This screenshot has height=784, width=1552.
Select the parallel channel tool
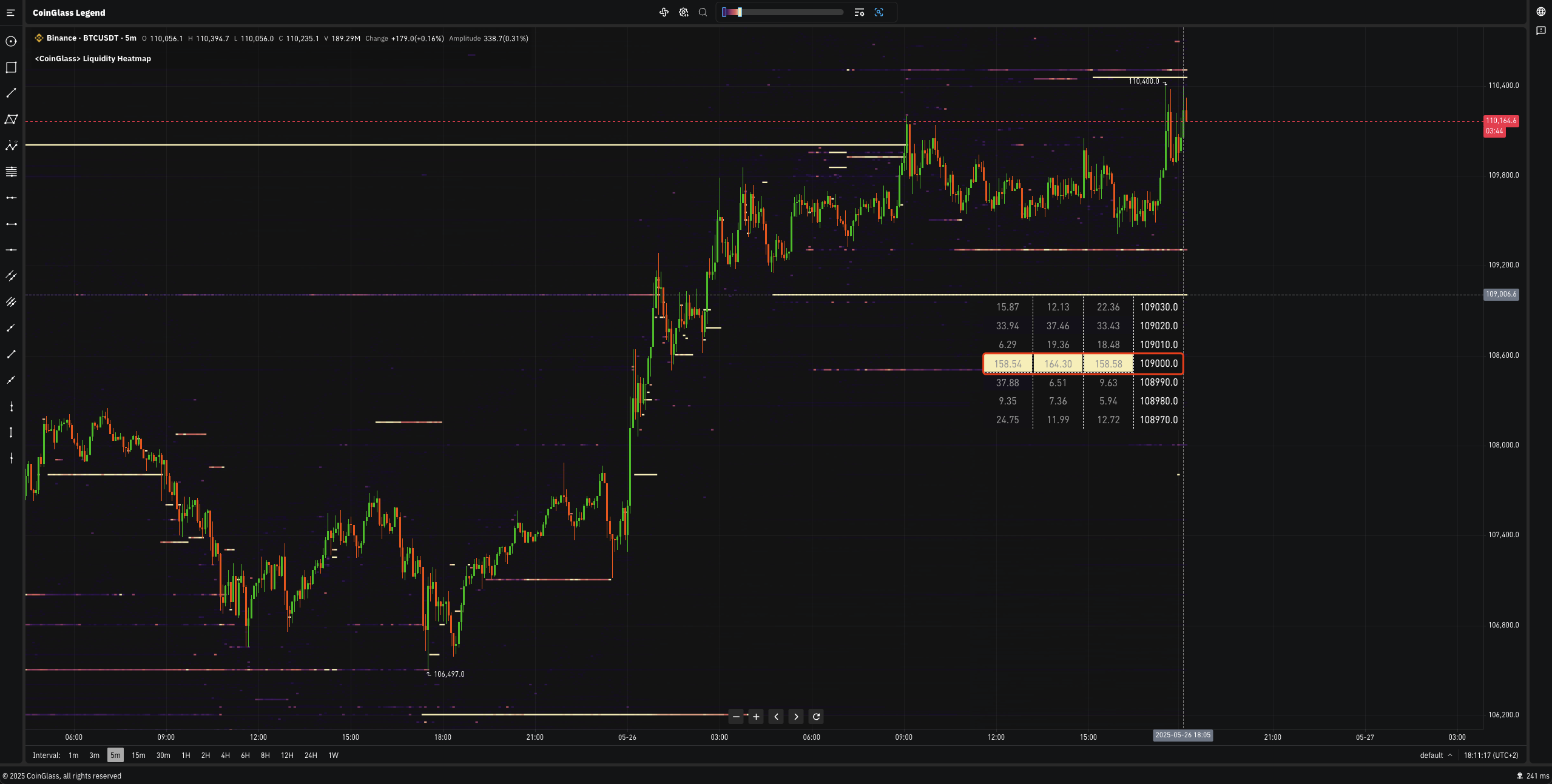click(10, 119)
